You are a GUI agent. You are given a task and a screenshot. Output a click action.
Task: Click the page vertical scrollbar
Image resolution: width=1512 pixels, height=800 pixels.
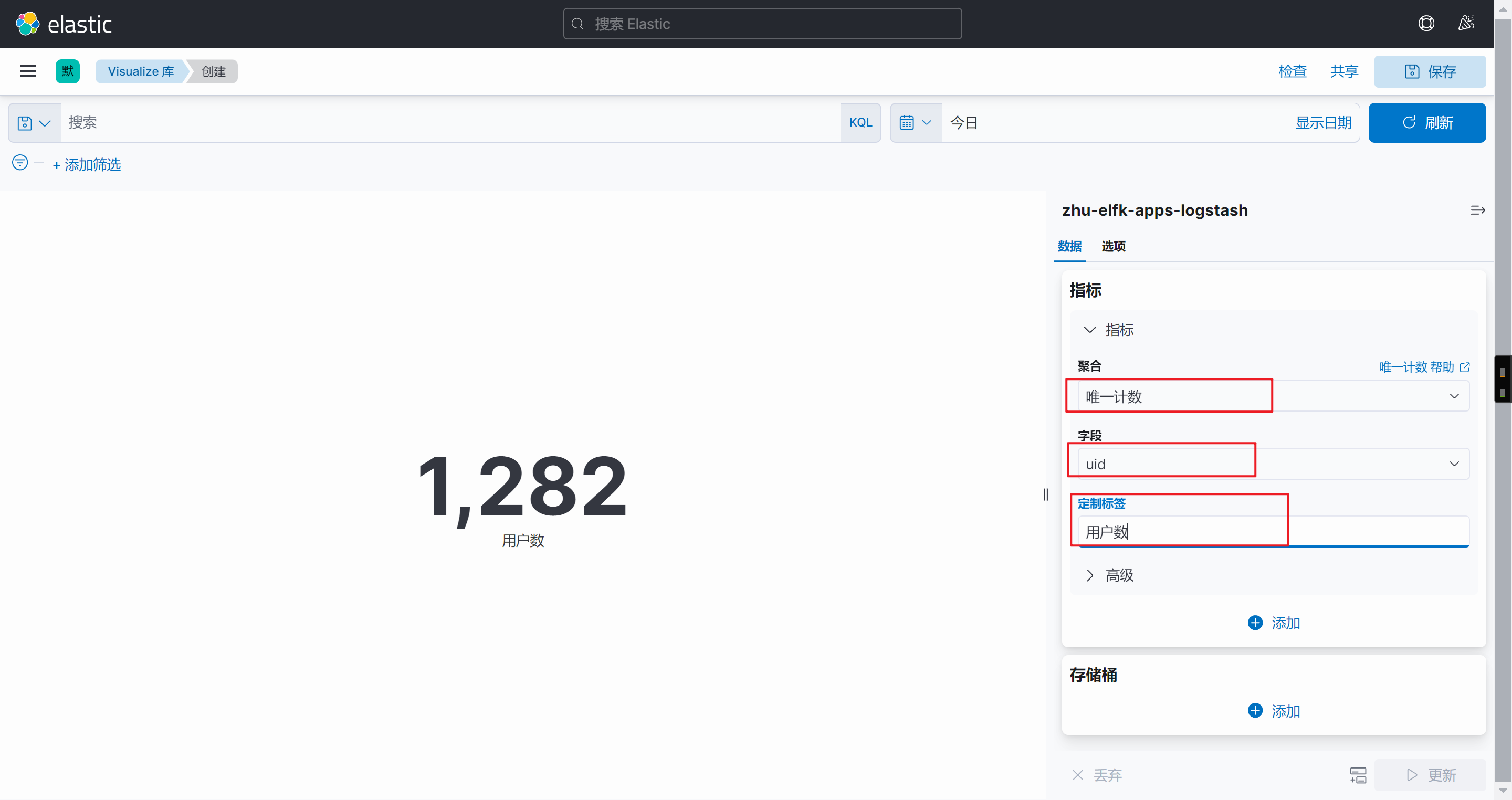coord(1503,399)
